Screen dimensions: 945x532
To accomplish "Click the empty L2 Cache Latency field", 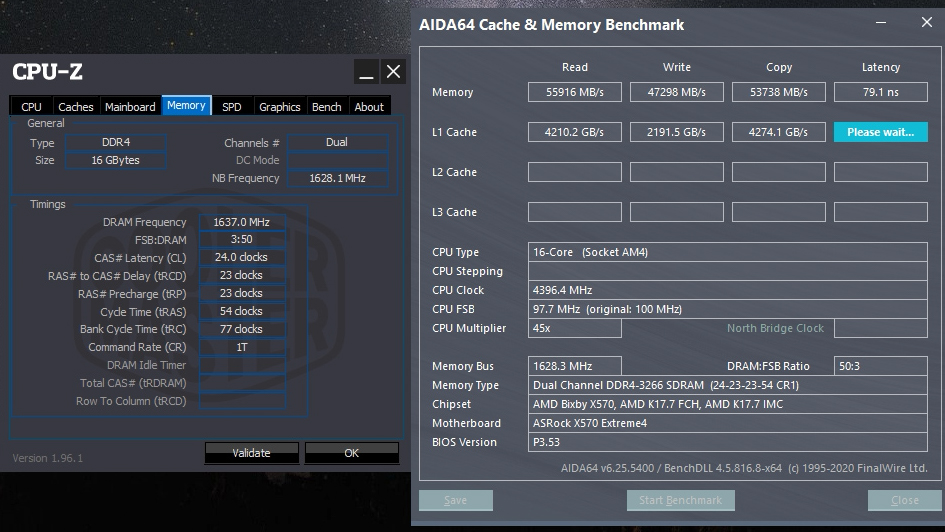I will 881,172.
